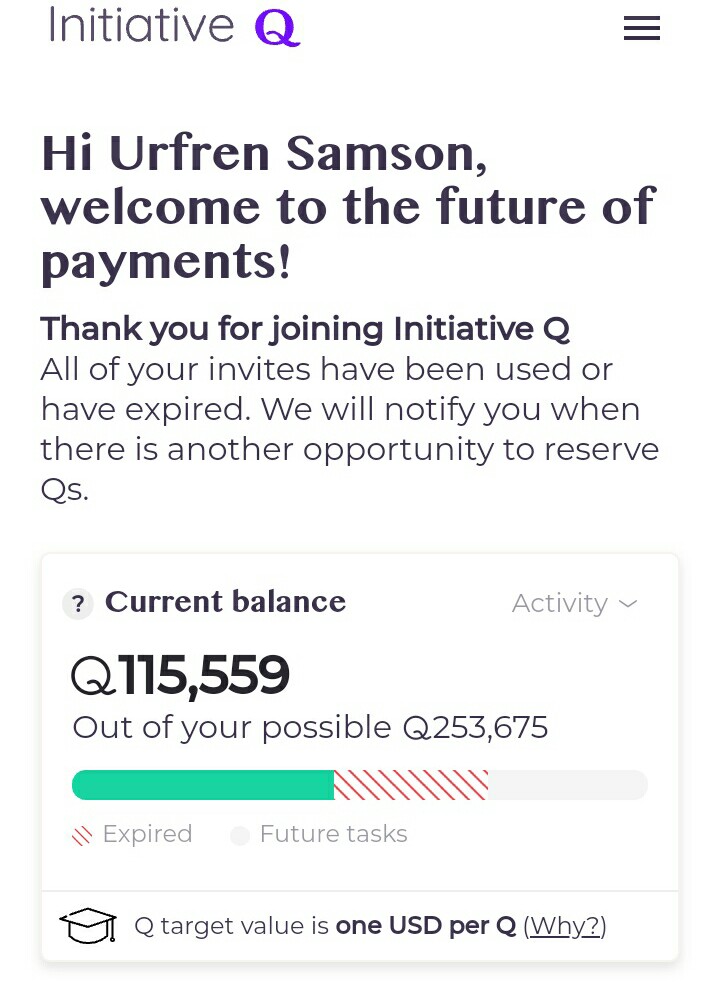The width and height of the screenshot is (720, 986).
Task: Open the hamburger menu
Action: [x=641, y=28]
